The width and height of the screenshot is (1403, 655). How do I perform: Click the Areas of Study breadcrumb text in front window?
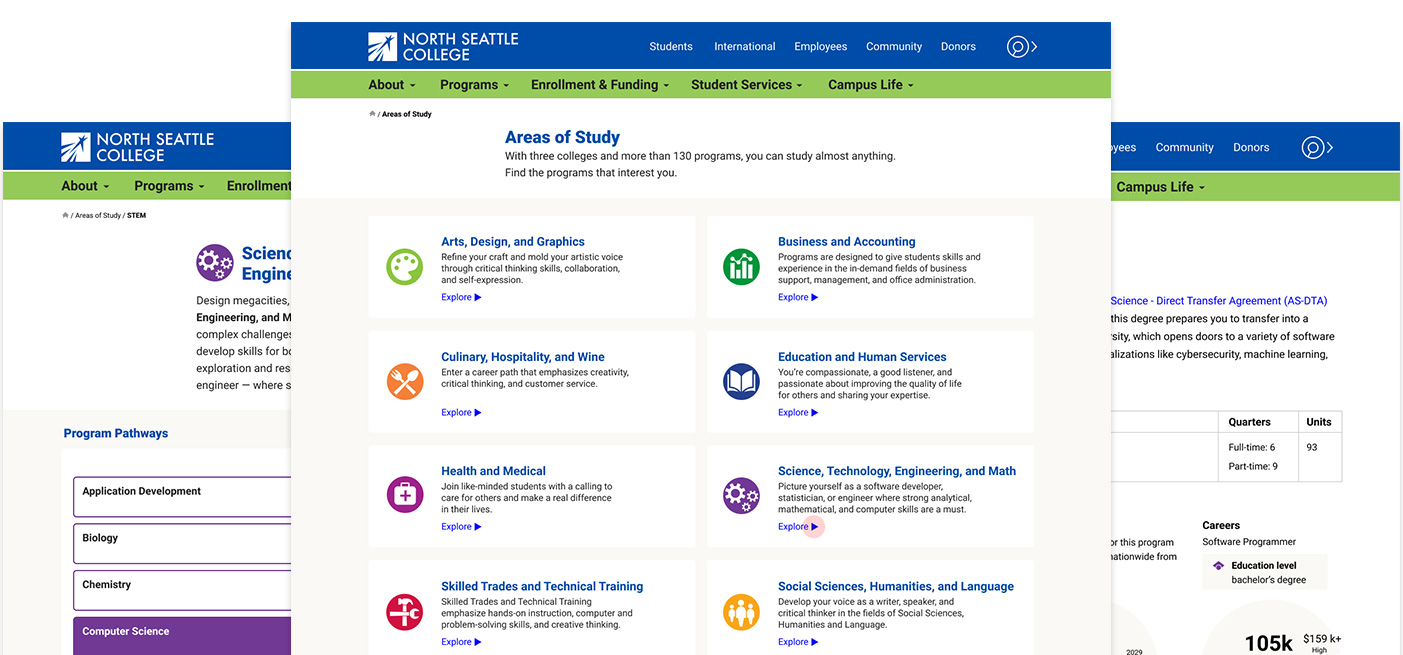pyautogui.click(x=407, y=114)
